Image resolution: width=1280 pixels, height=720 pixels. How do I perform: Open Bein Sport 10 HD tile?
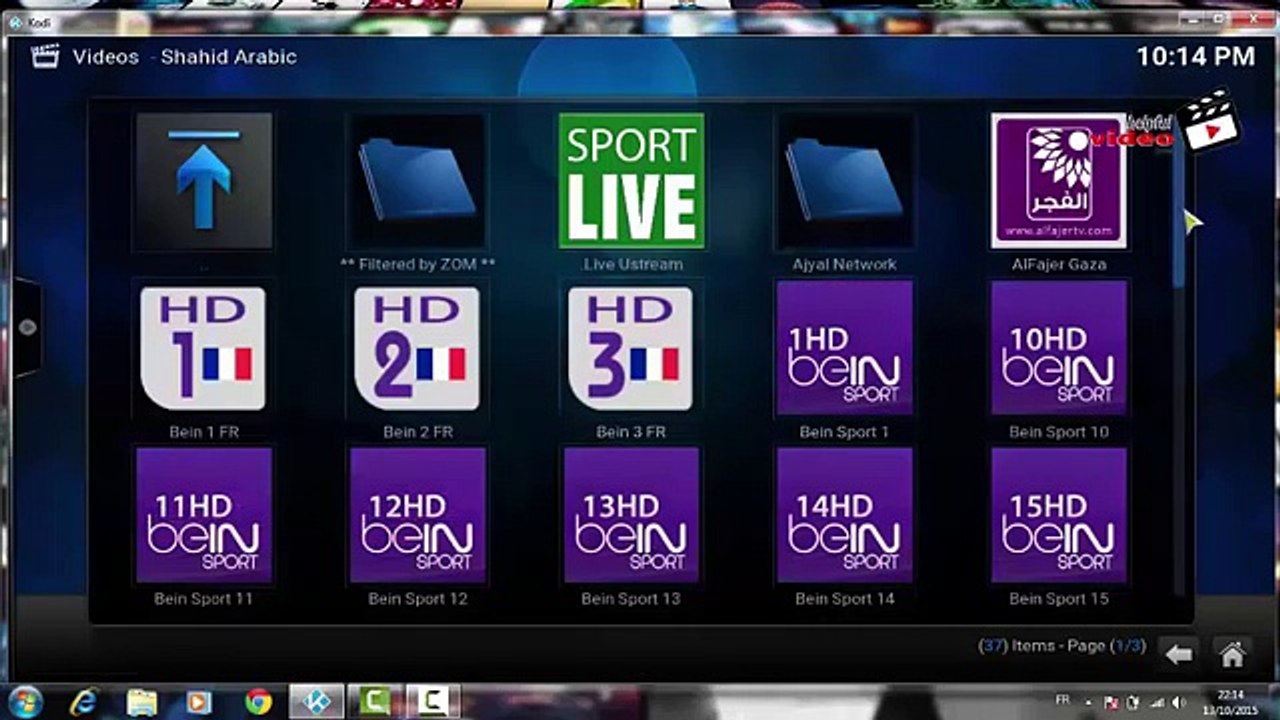tap(1059, 348)
